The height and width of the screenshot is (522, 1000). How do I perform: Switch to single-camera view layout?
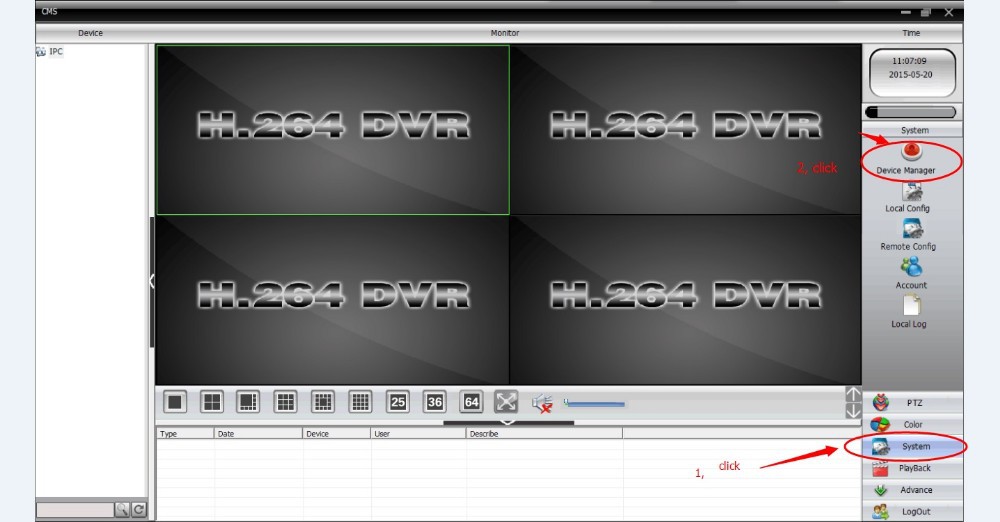click(x=176, y=402)
